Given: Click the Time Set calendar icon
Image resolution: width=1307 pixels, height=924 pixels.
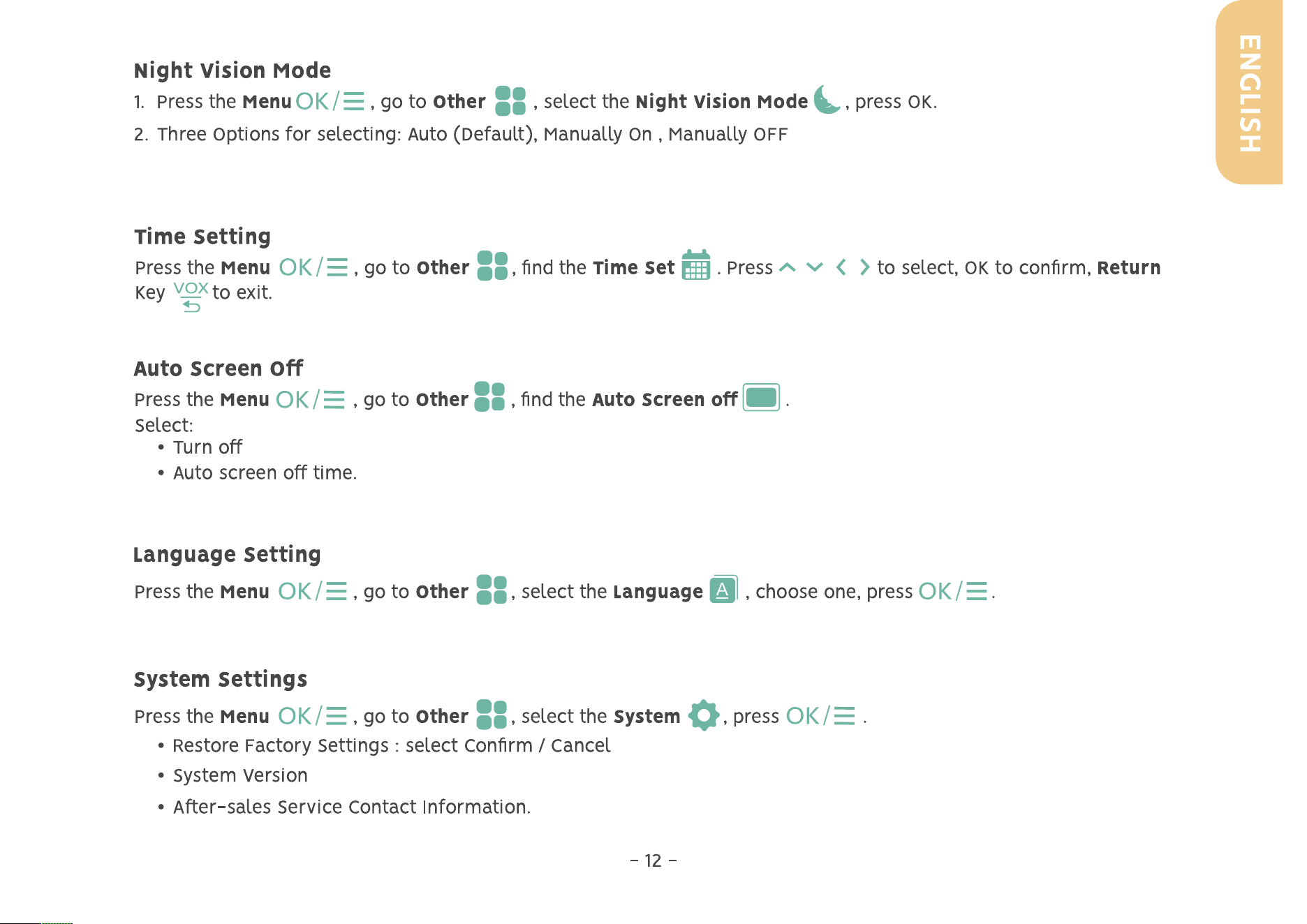Looking at the screenshot, I should click(696, 265).
